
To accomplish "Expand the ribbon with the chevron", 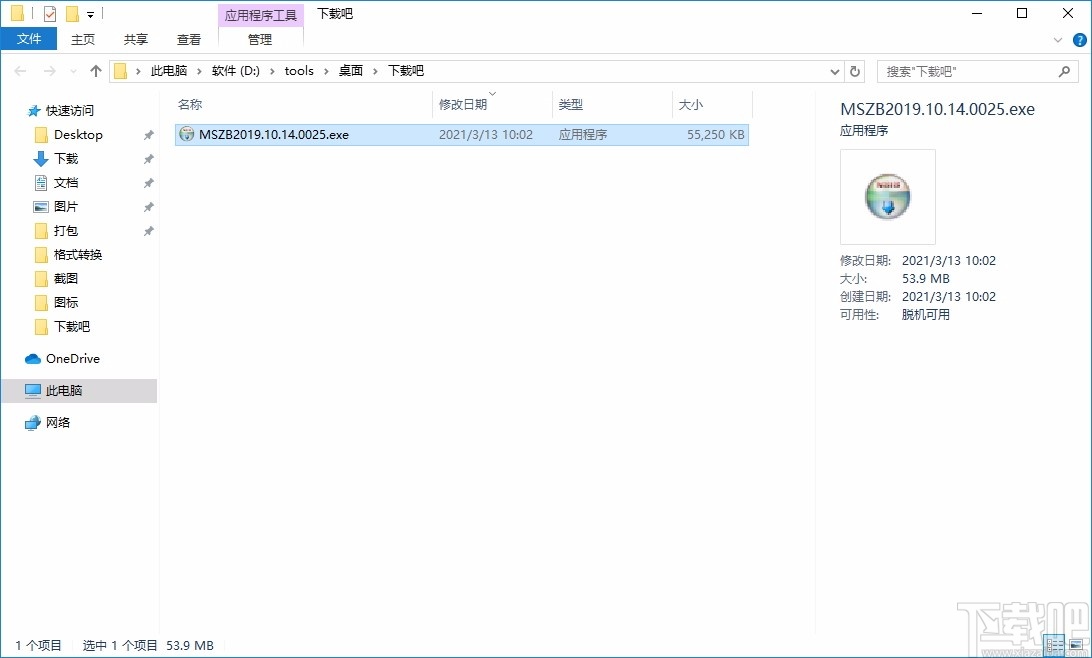I will point(1058,40).
